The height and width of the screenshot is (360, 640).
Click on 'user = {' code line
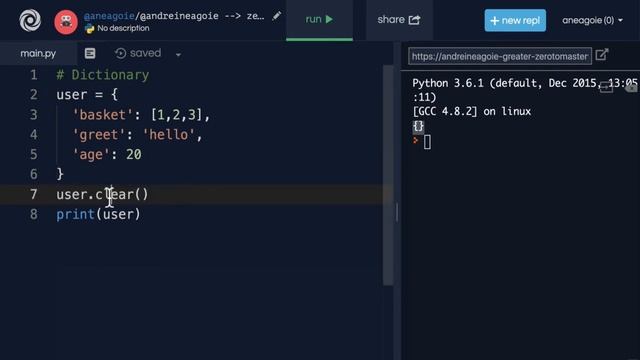point(87,95)
